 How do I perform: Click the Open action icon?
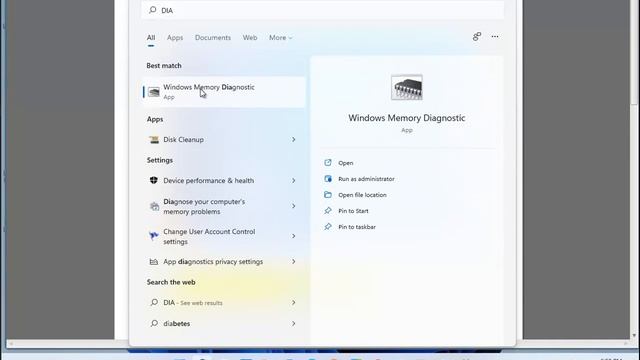[328, 163]
